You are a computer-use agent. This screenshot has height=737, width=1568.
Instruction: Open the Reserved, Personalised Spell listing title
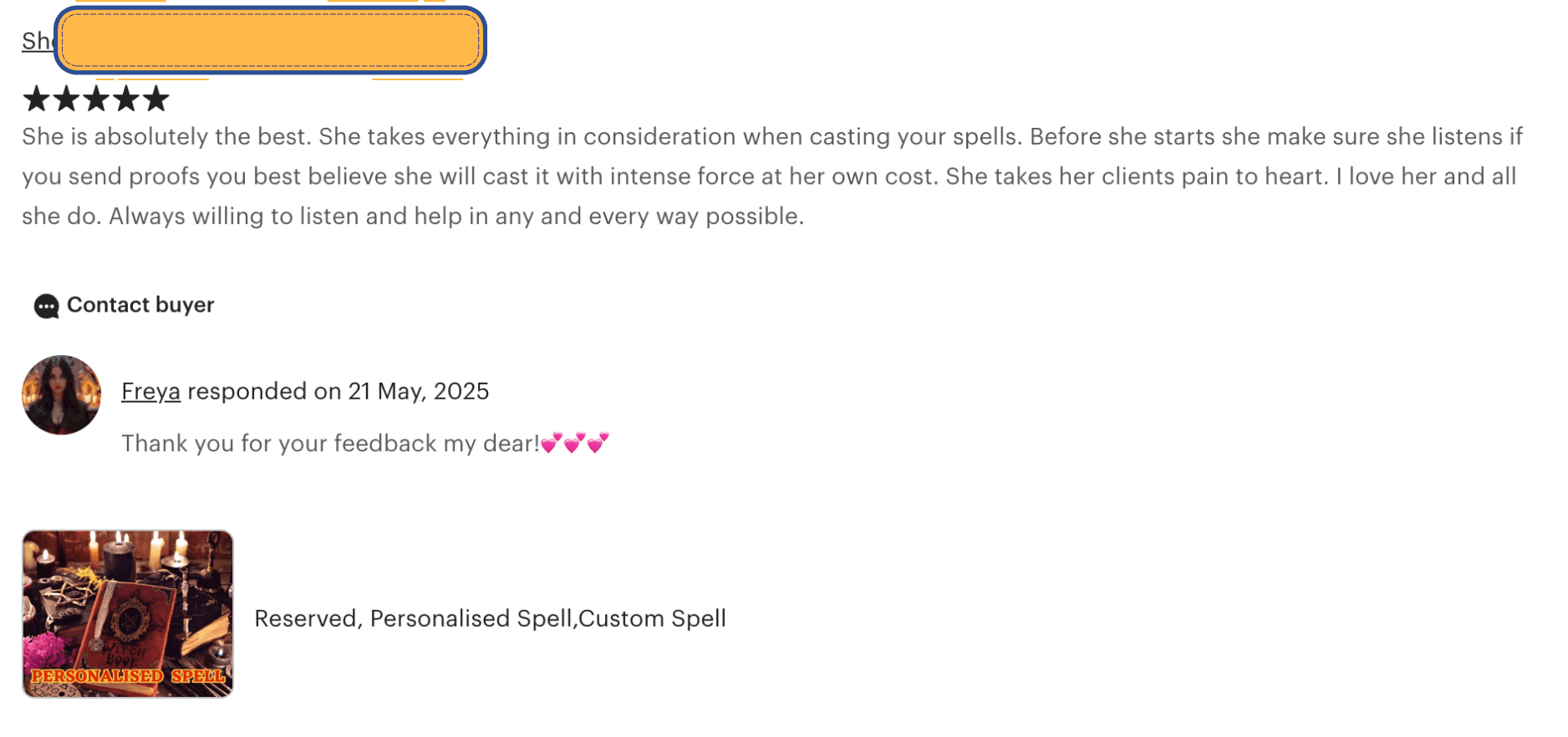(x=490, y=618)
